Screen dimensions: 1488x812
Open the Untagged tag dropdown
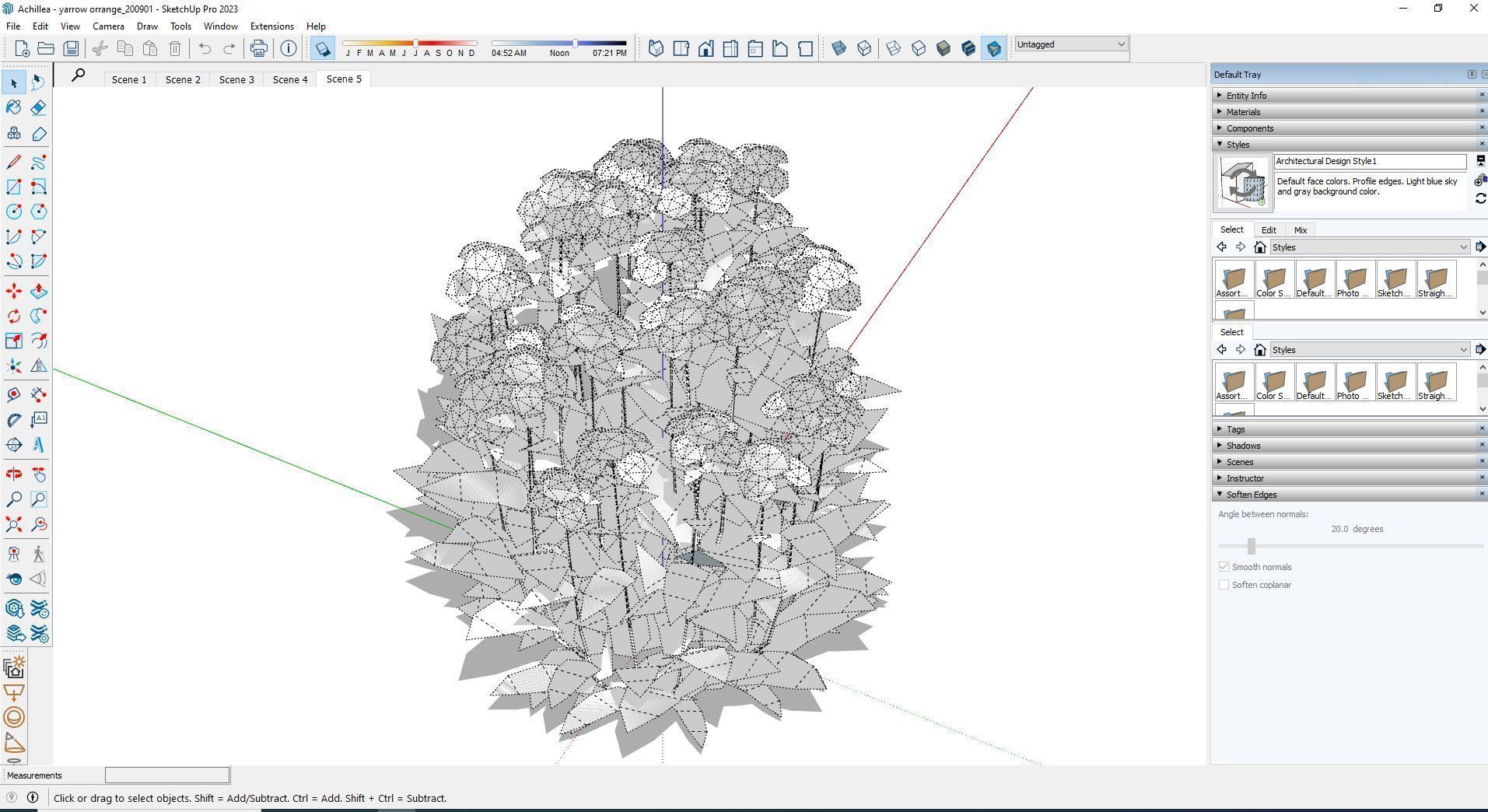(x=1070, y=44)
